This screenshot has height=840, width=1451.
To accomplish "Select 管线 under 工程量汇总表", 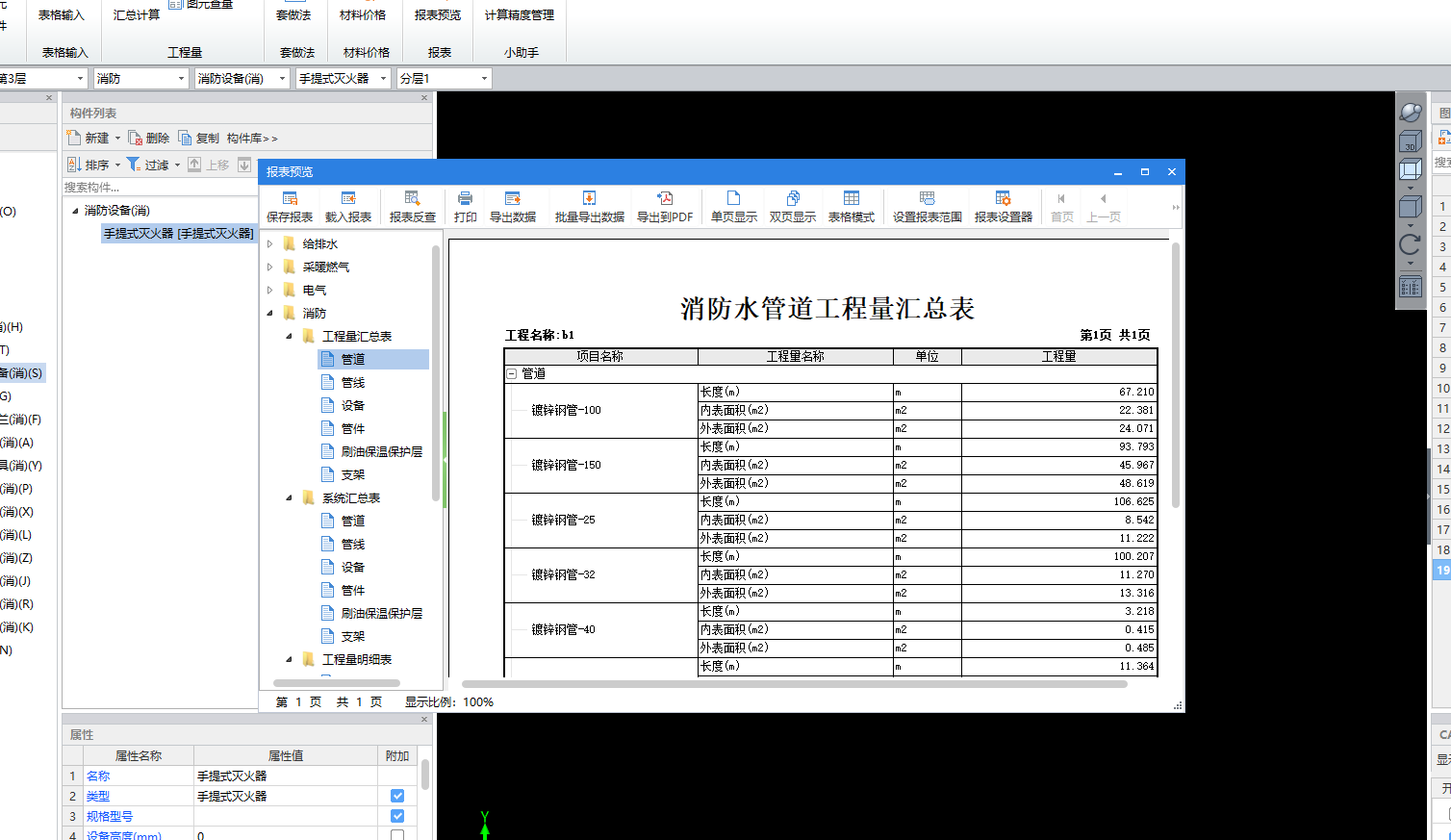I will 352,382.
